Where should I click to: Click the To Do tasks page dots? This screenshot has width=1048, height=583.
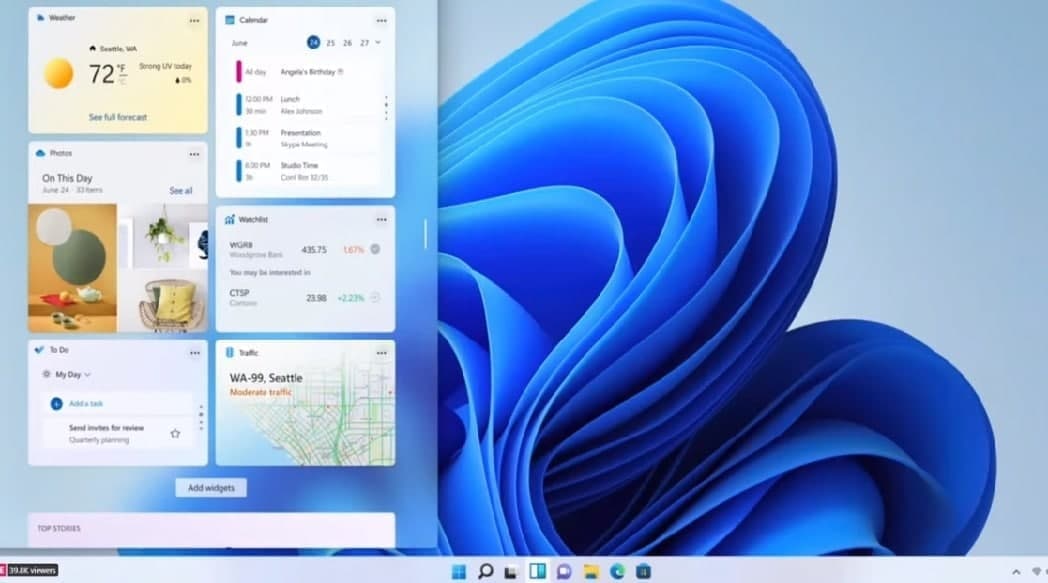[x=201, y=417]
